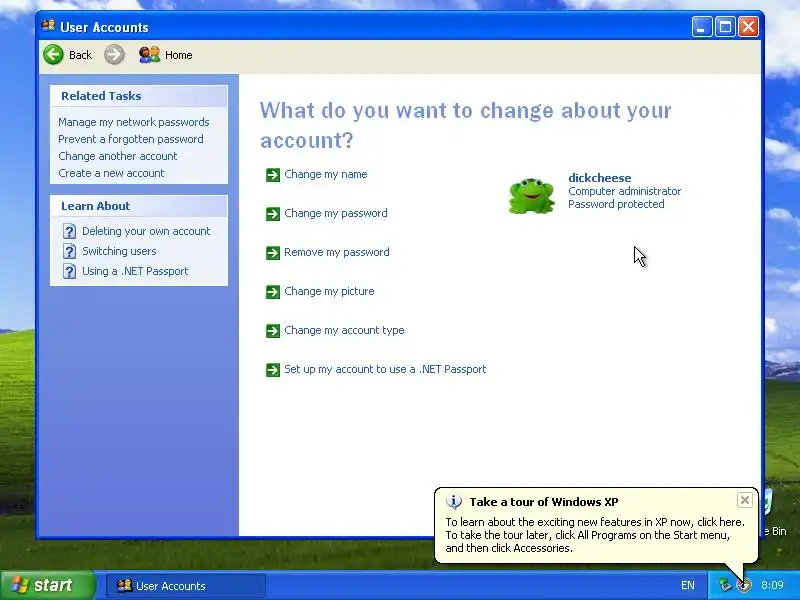
Task: Click the 8:09 taskbar clock
Action: click(x=772, y=585)
